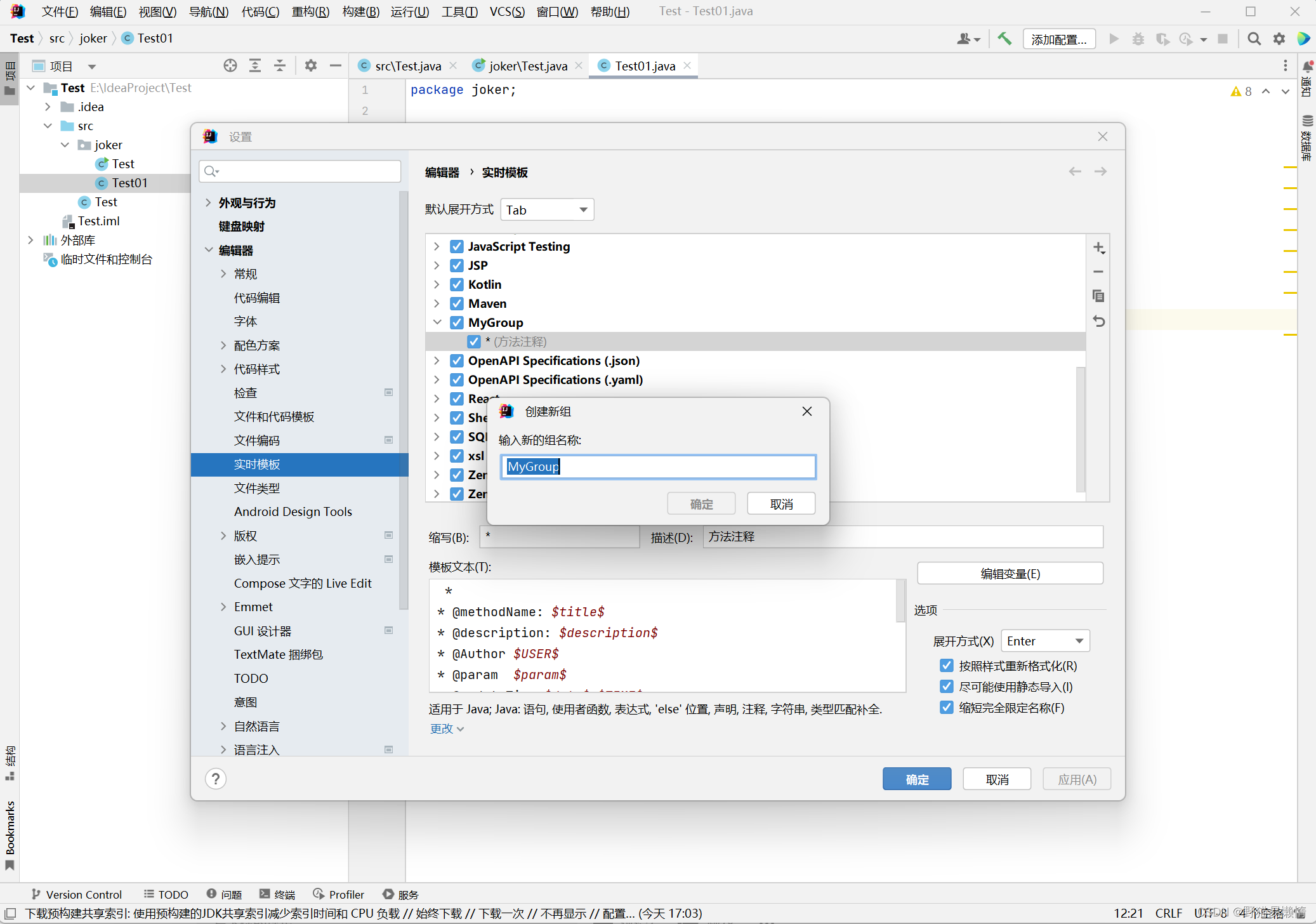Open the default expand Tab dropdown
The width and height of the screenshot is (1316, 924).
[x=547, y=210]
